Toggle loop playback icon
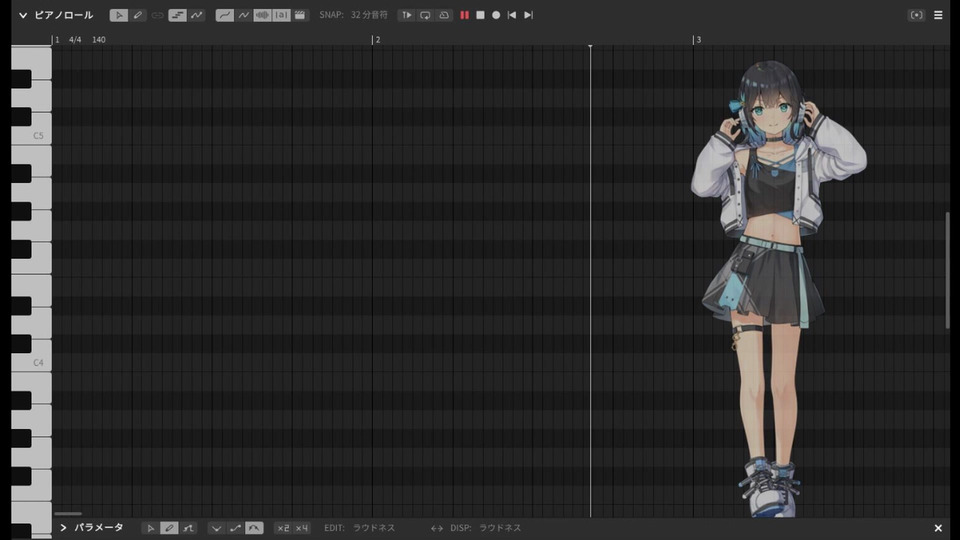This screenshot has width=960, height=540. (426, 15)
